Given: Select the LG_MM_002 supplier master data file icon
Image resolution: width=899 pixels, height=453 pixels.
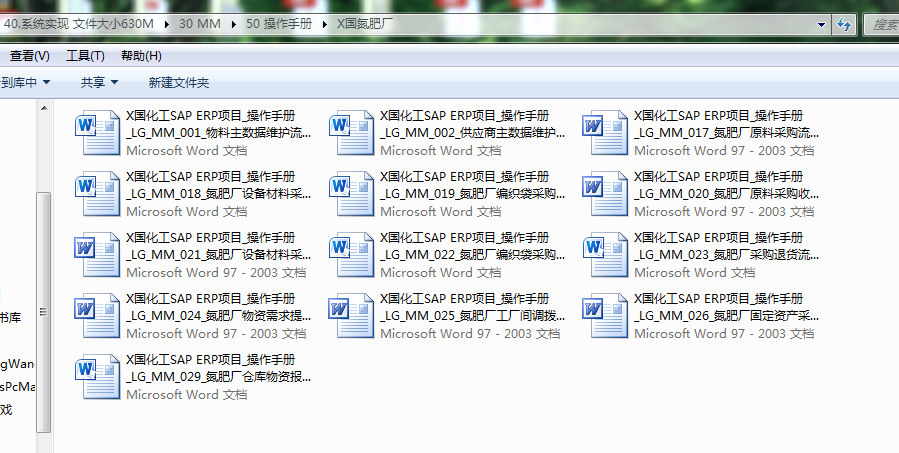Looking at the screenshot, I should (x=351, y=132).
